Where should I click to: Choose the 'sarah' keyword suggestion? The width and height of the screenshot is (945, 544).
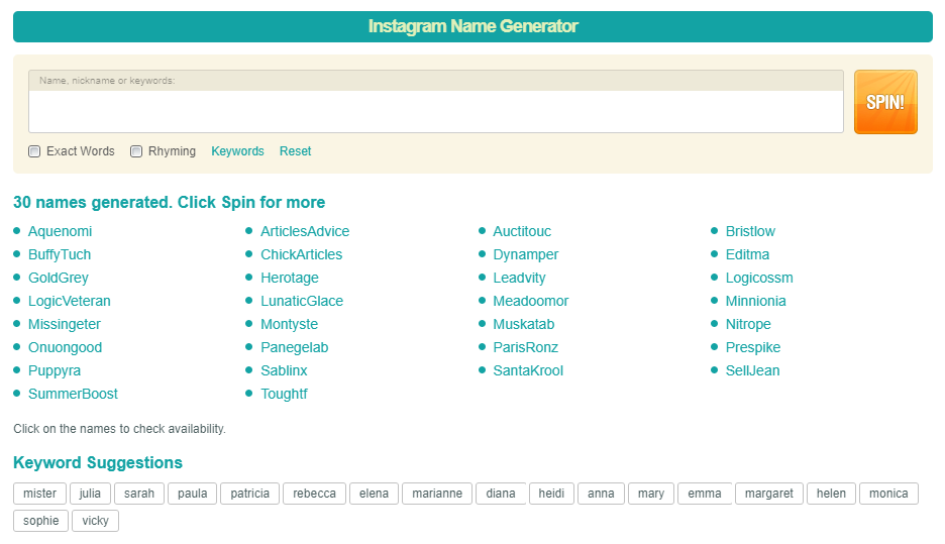tap(139, 493)
